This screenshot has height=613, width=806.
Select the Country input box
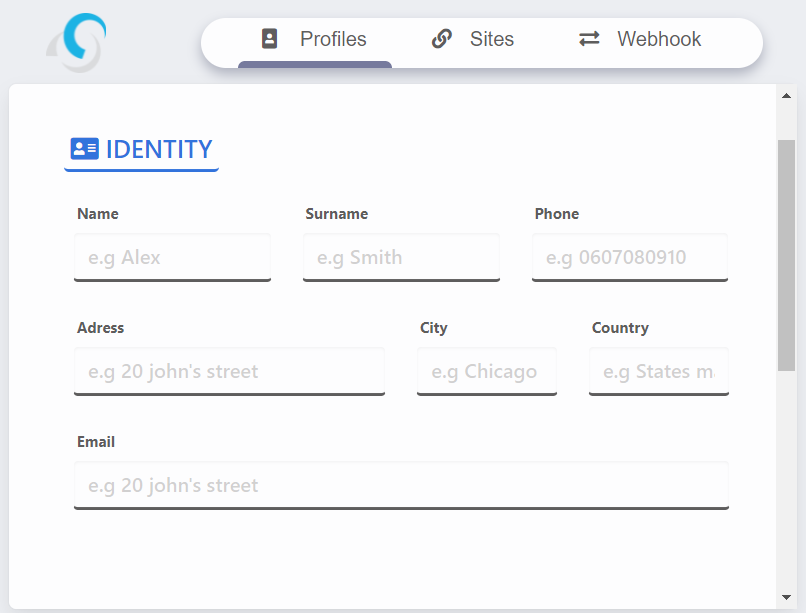[x=658, y=371]
